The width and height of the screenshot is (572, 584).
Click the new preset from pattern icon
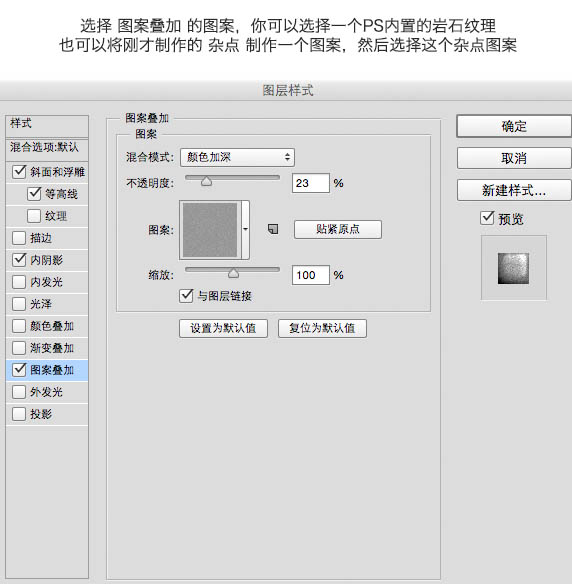tap(273, 229)
